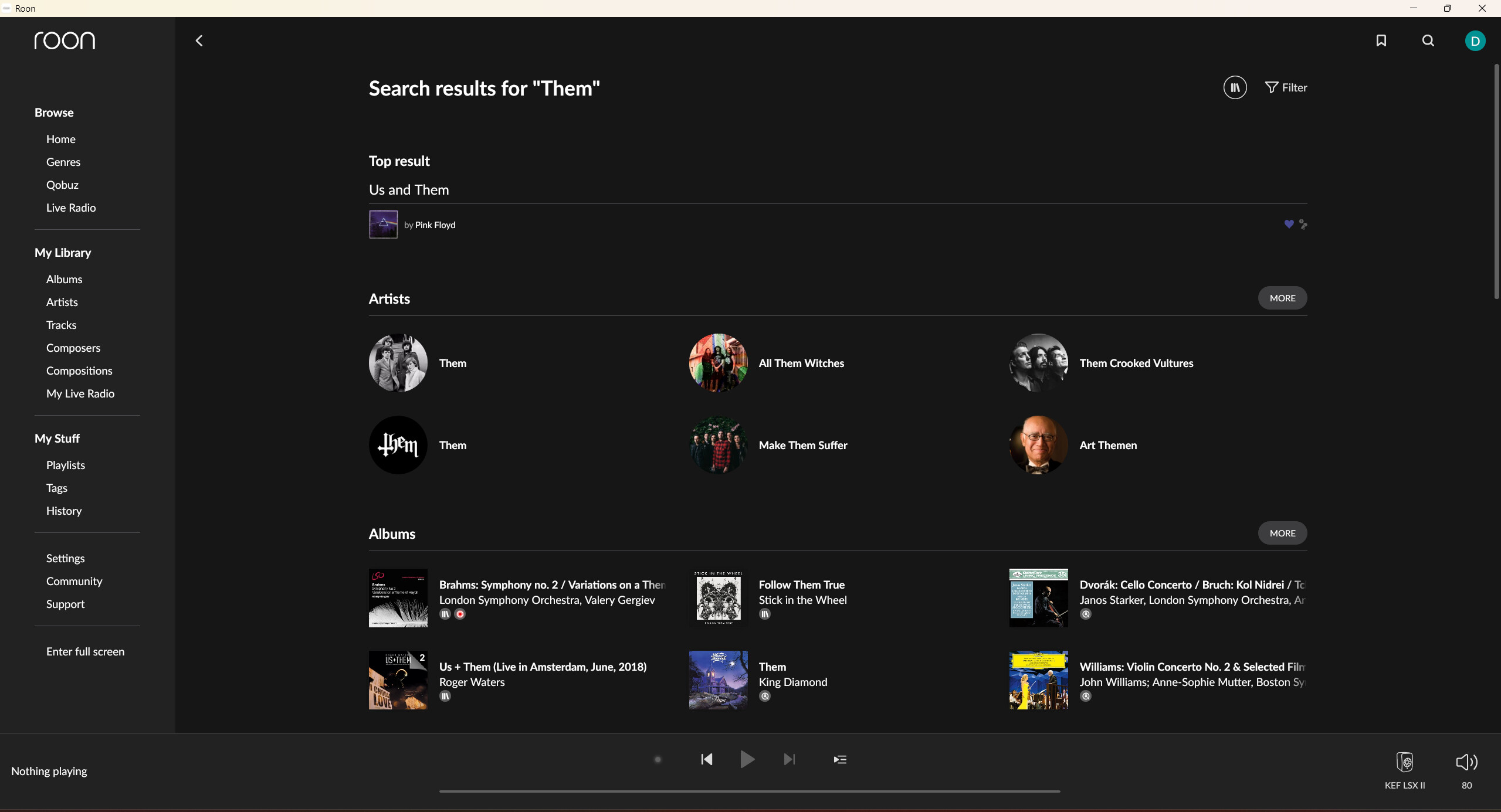The image size is (1501, 812).
Task: Open the user profile avatar D
Action: (x=1475, y=41)
